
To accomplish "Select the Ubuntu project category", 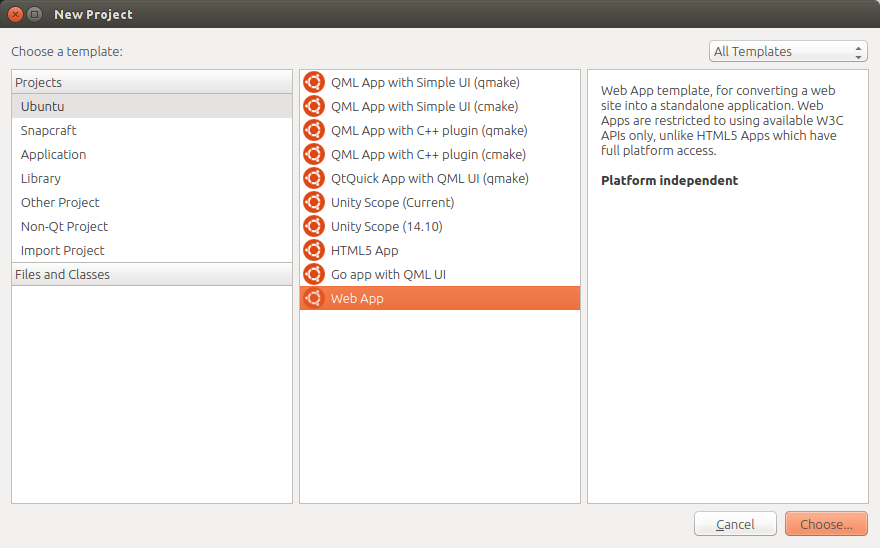I will click(x=152, y=106).
